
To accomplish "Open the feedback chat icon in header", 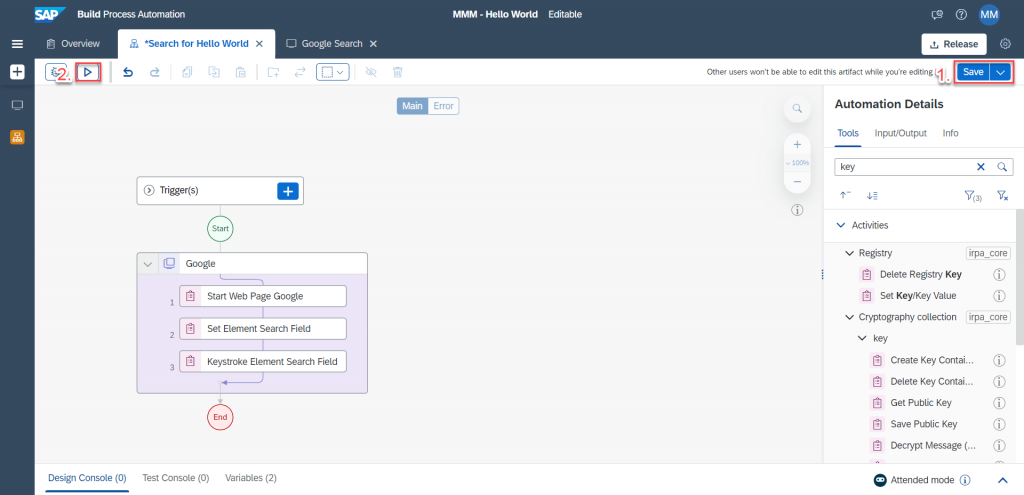I will (937, 14).
